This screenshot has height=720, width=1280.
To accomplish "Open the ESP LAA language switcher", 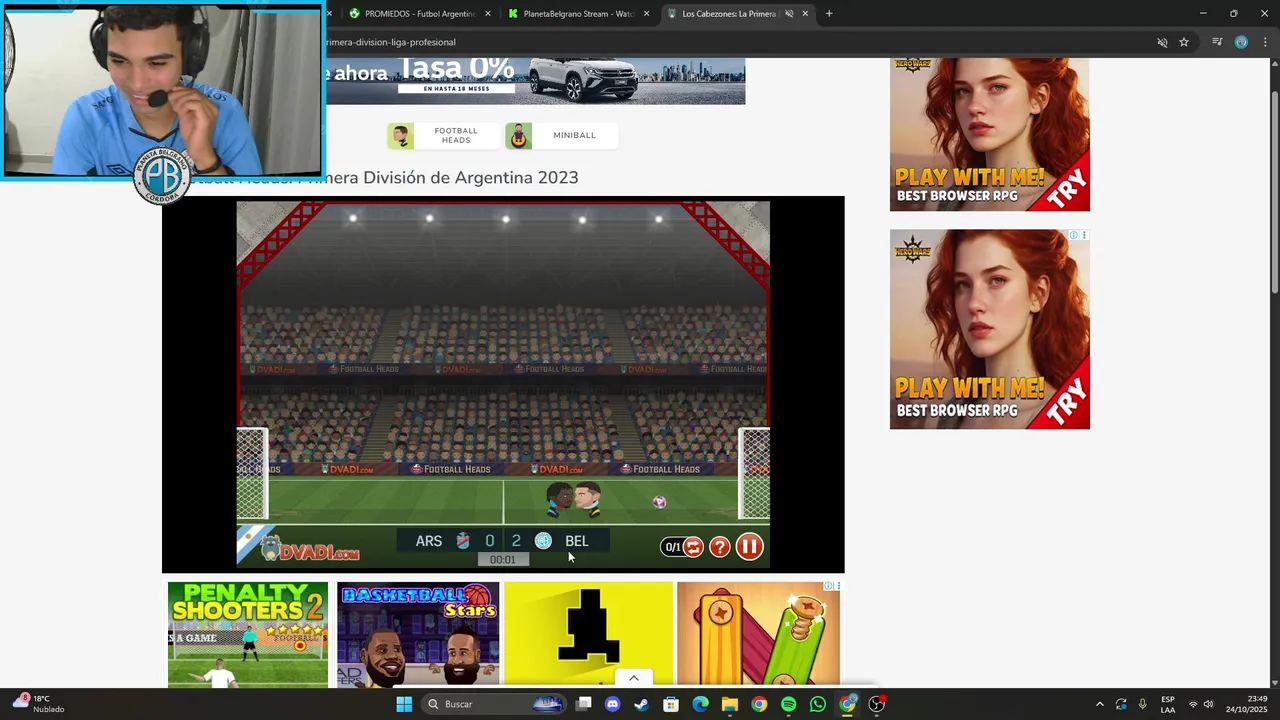I will [x=1167, y=704].
